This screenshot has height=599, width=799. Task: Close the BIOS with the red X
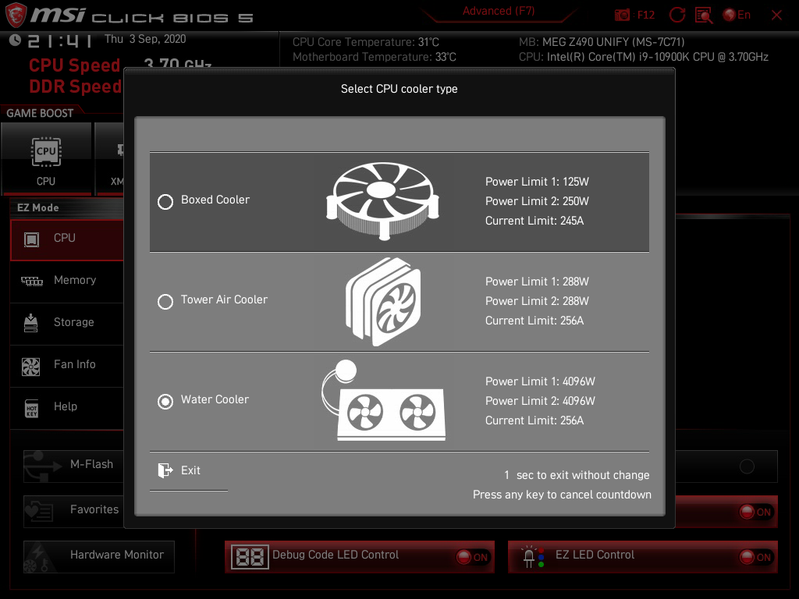tap(777, 15)
